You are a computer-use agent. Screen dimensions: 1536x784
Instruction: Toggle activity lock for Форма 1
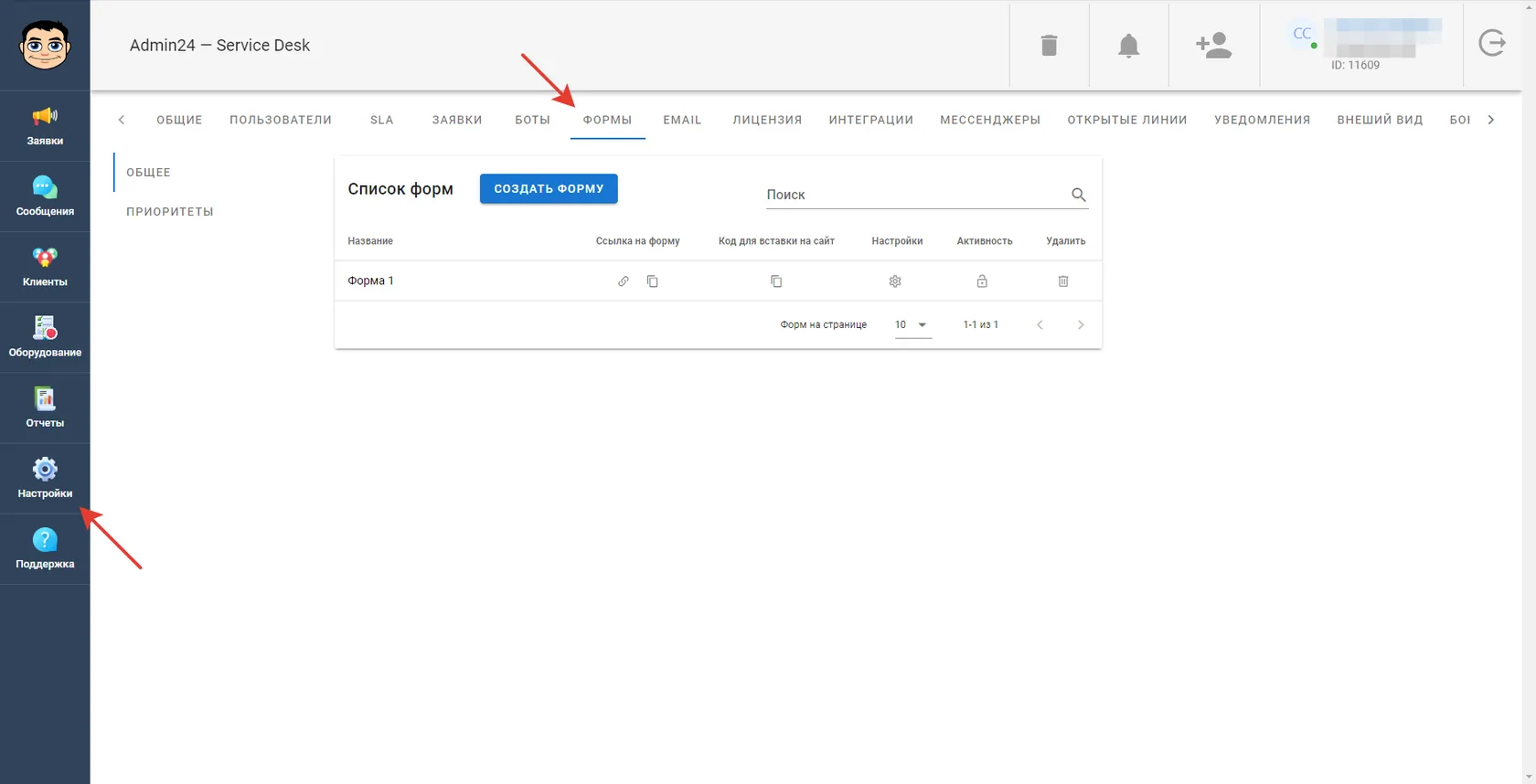982,281
